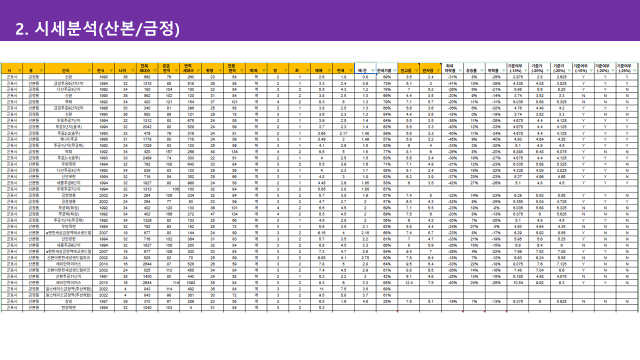Open the 전세가율 column filter dropdown
This screenshot has width=640, height=360.
[394, 71]
